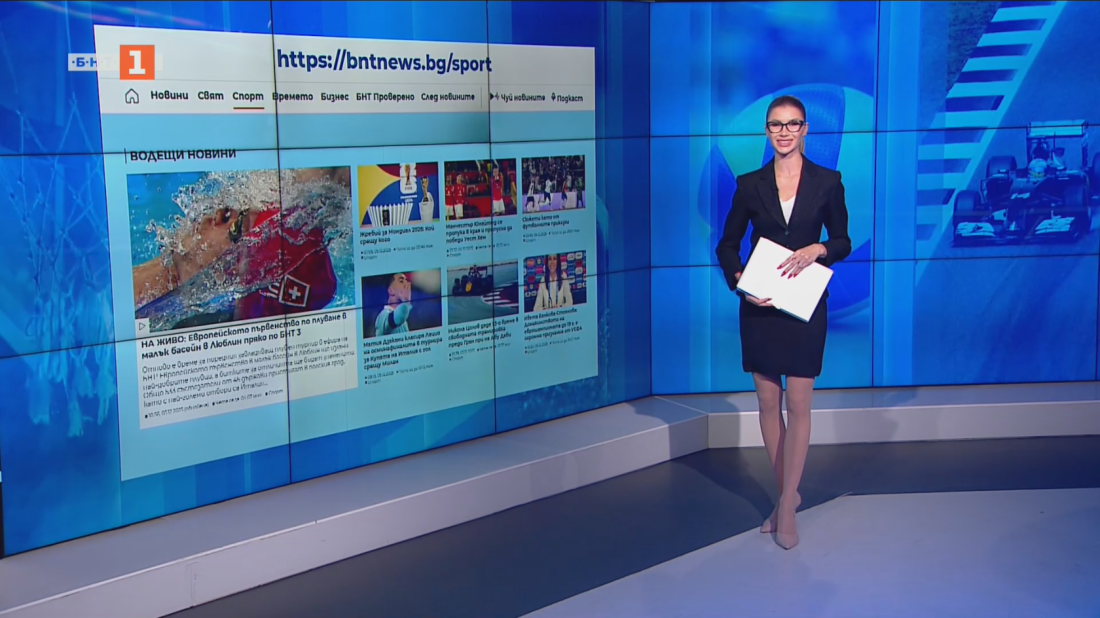Open the След новините link
Image resolution: width=1100 pixels, height=618 pixels.
point(448,97)
